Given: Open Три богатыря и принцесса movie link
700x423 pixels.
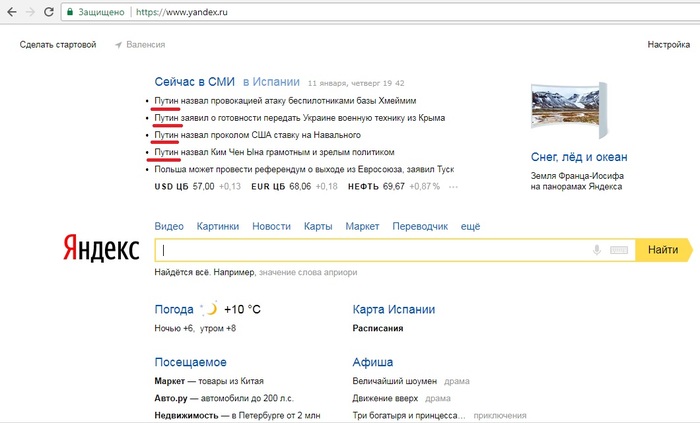Looking at the screenshot, I should (x=409, y=415).
